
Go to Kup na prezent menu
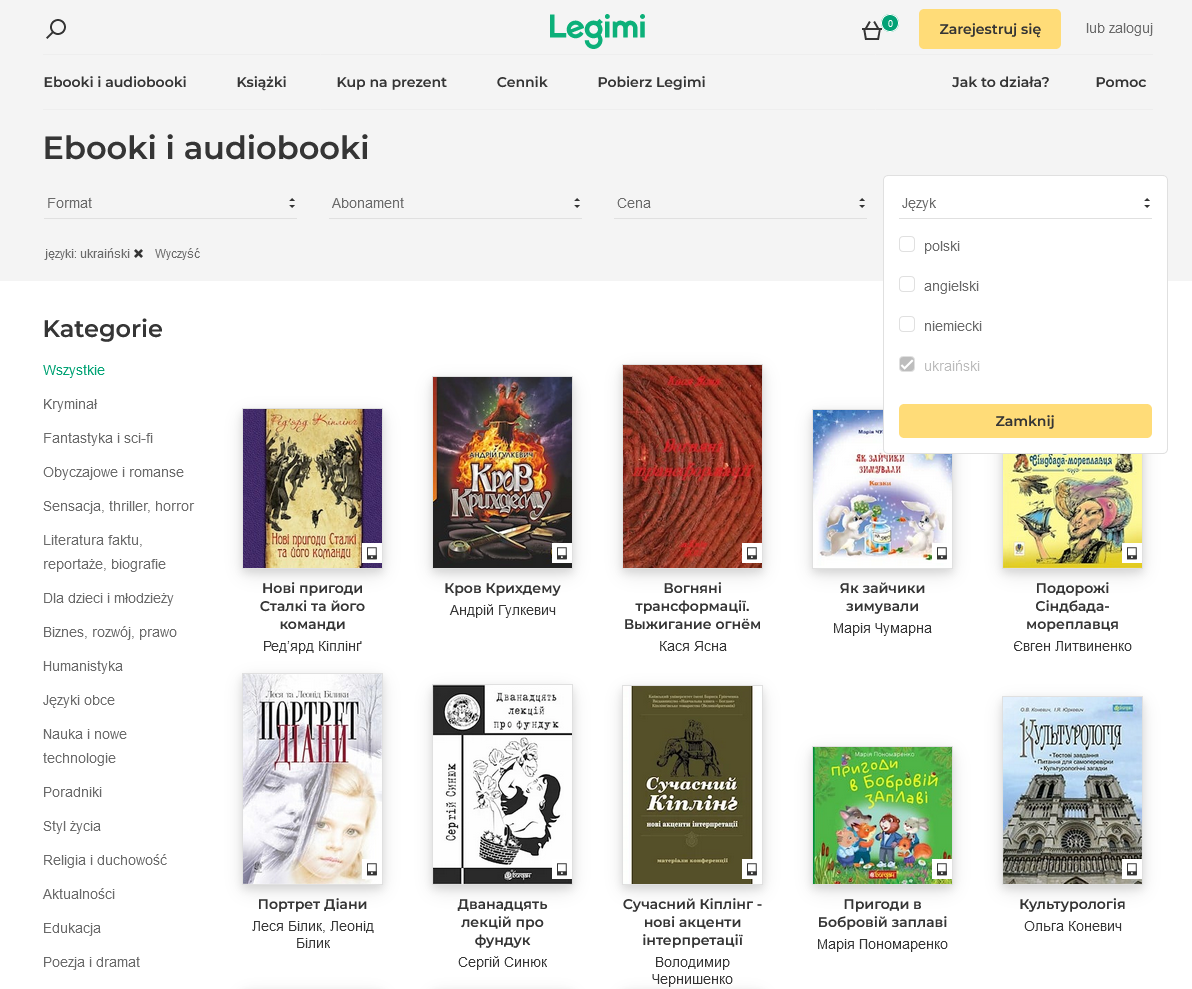coord(391,82)
